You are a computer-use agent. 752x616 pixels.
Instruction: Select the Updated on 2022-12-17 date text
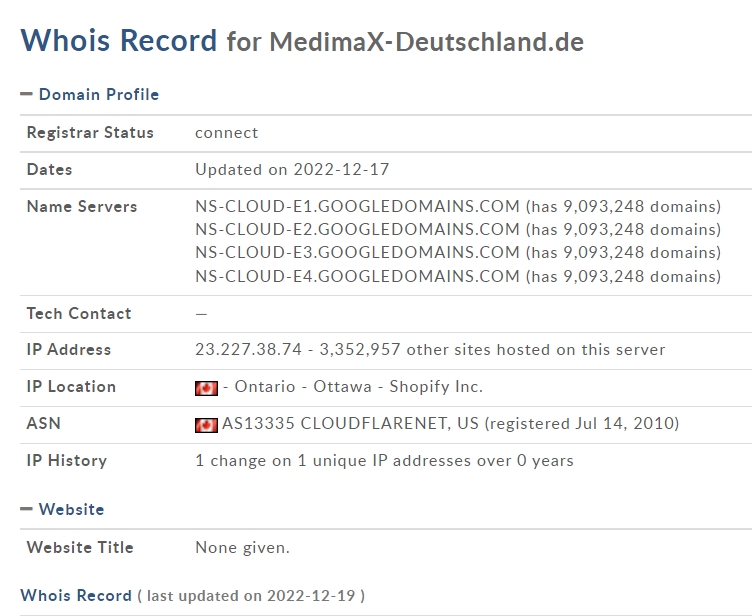[292, 169]
